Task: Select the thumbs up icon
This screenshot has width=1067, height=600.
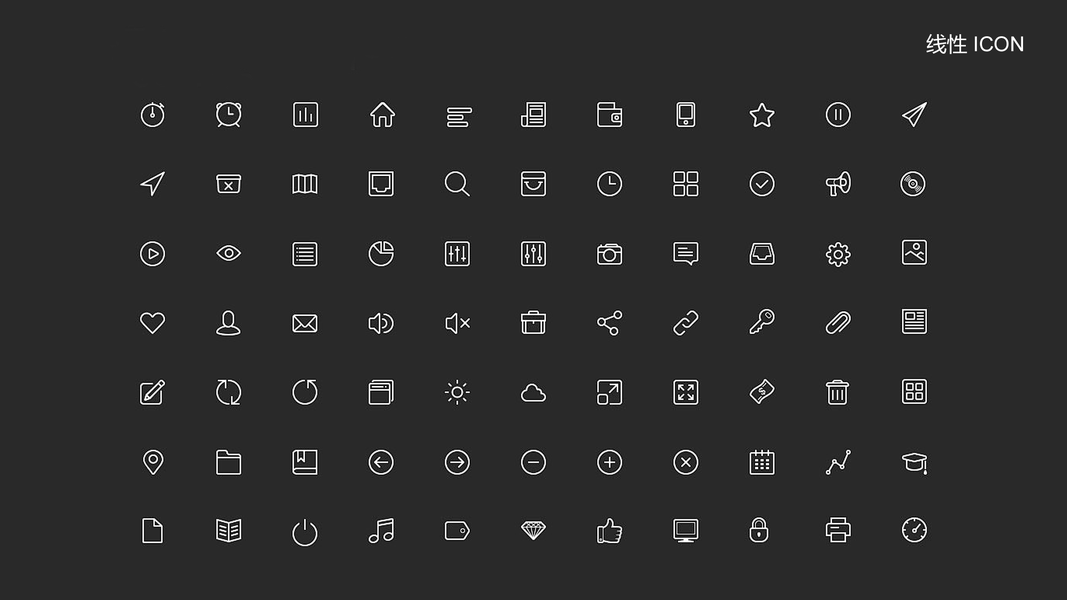Action: click(x=609, y=531)
